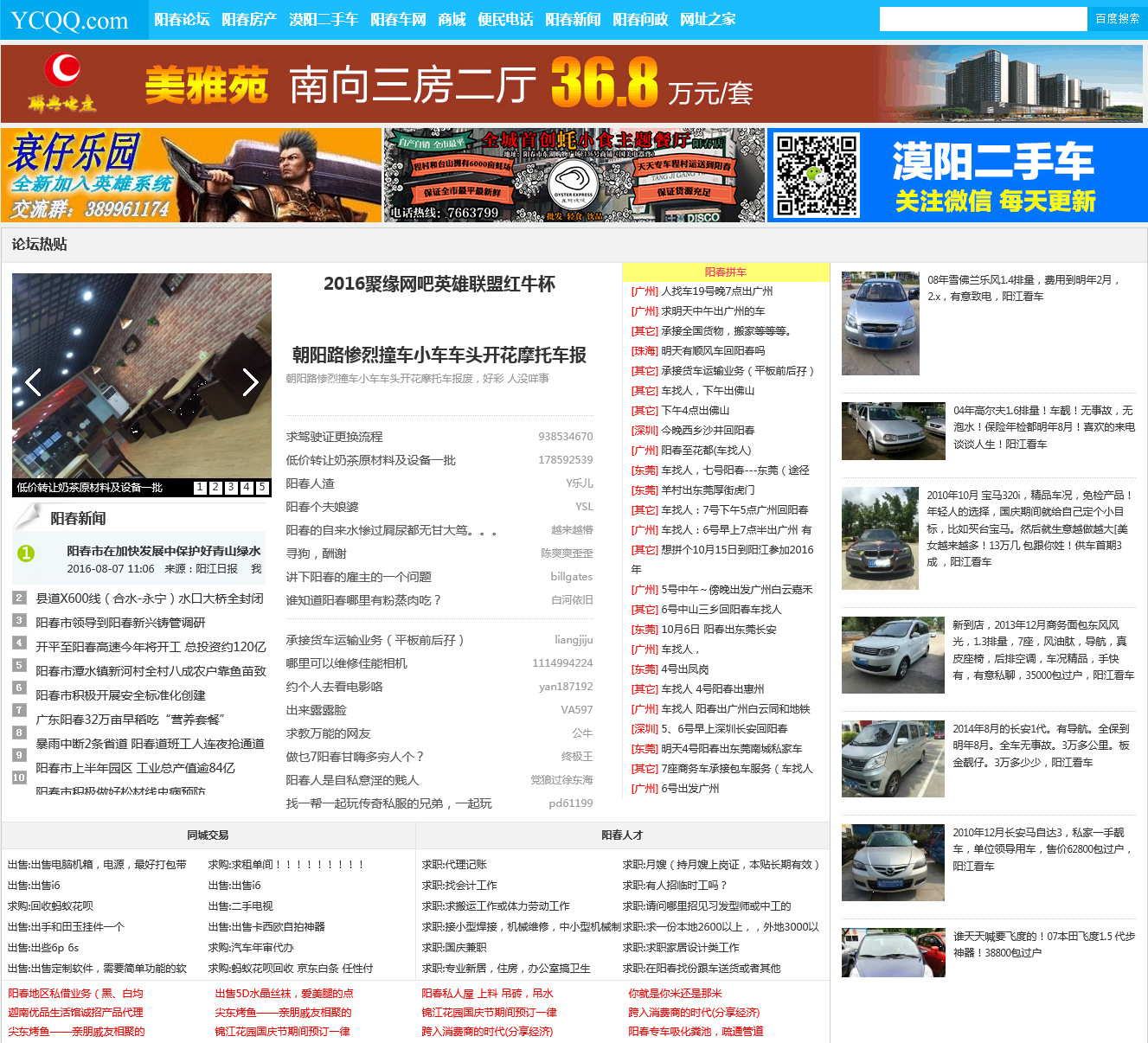Open 阳春论坛 in the top navigation
Image resolution: width=1148 pixels, height=1043 pixels.
pos(182,19)
